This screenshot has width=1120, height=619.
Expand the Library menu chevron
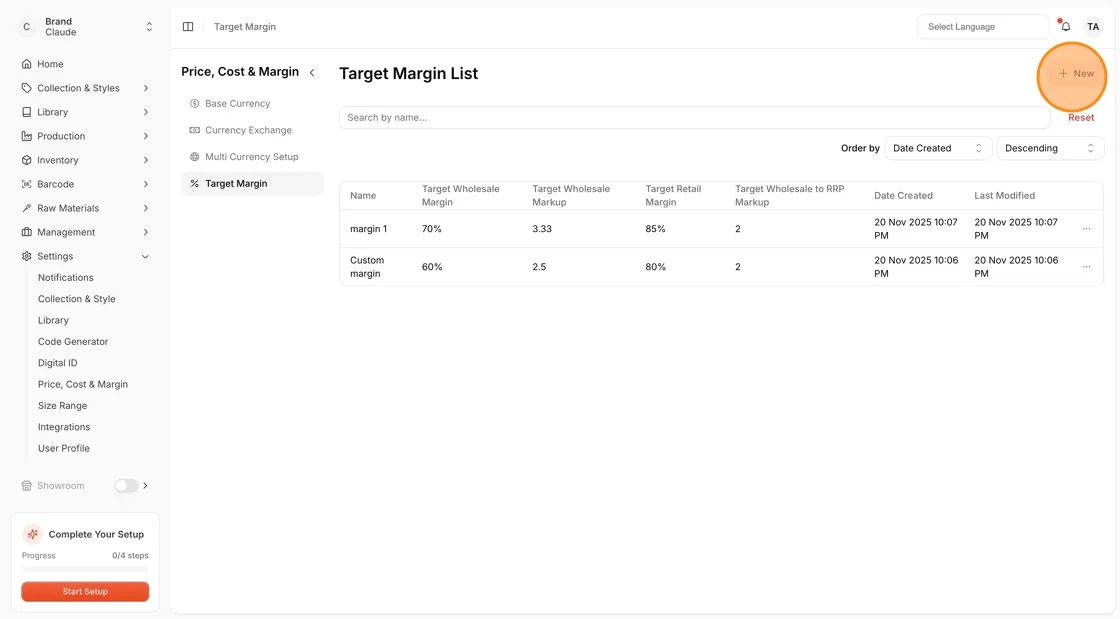tap(146, 112)
